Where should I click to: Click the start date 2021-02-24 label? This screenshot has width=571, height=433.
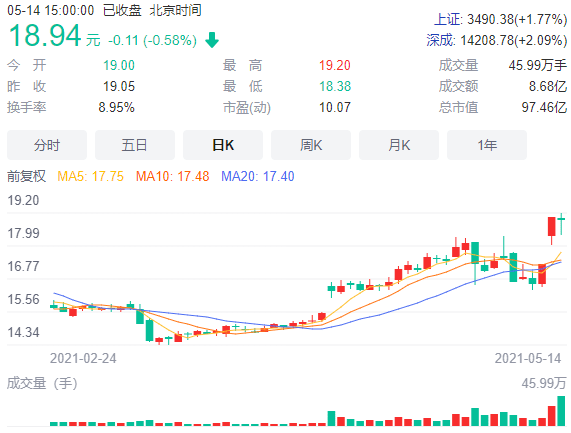(x=83, y=359)
